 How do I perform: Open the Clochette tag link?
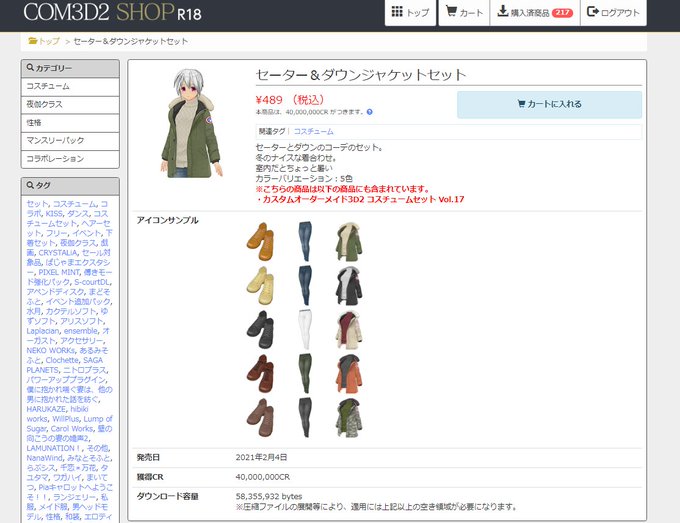pos(62,360)
